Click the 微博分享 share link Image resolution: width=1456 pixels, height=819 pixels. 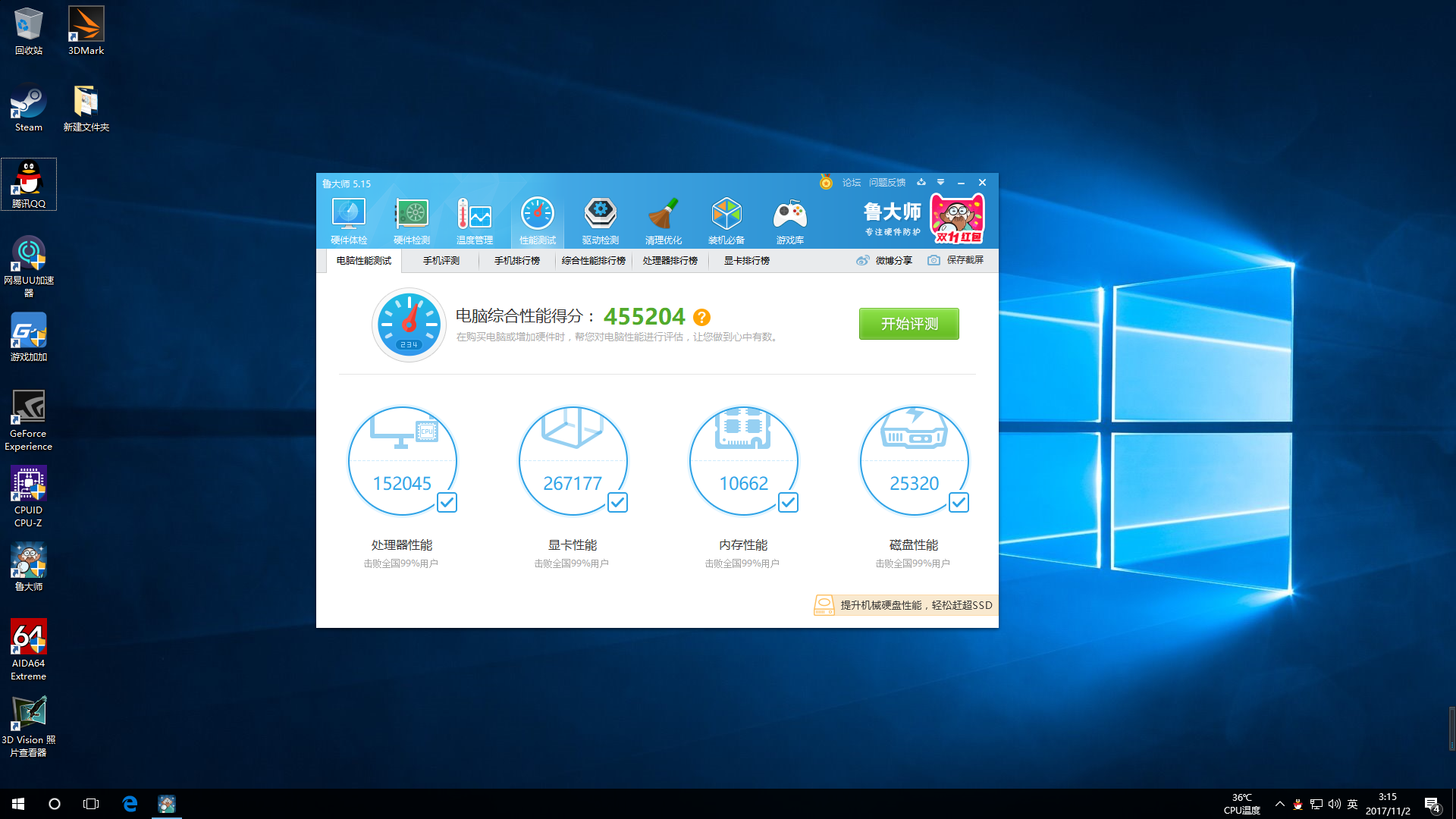point(884,260)
